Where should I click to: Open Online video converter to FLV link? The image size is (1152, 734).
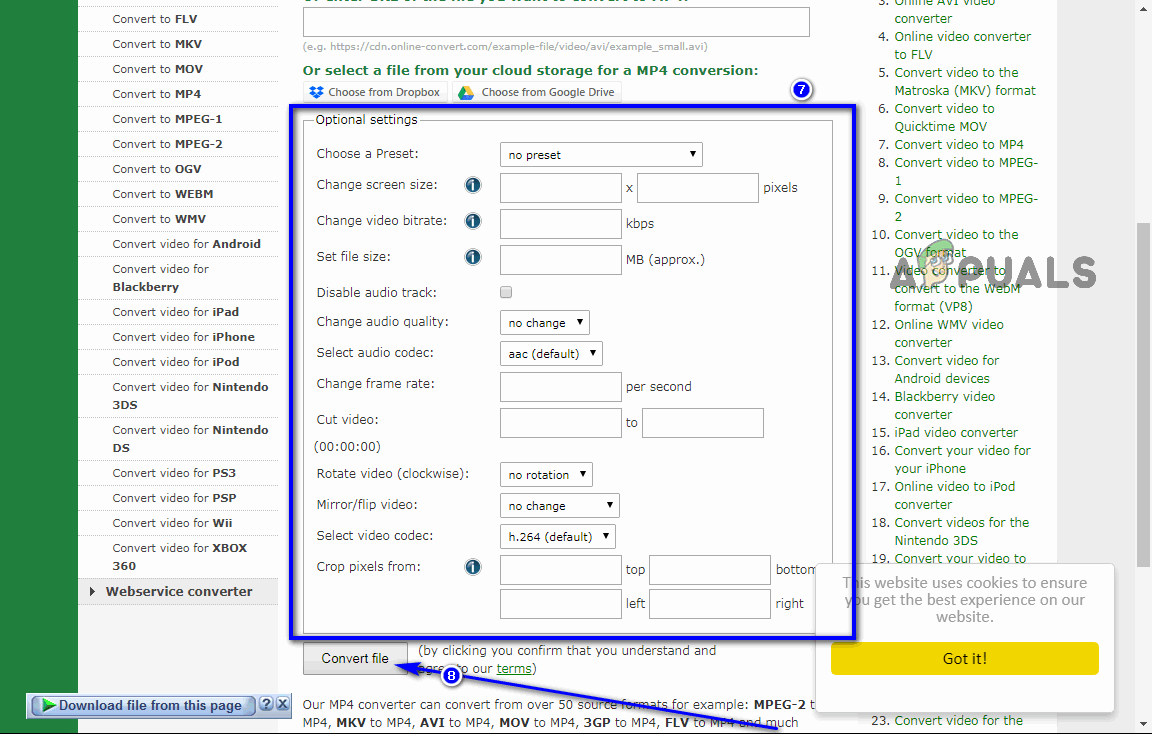pyautogui.click(x=962, y=46)
